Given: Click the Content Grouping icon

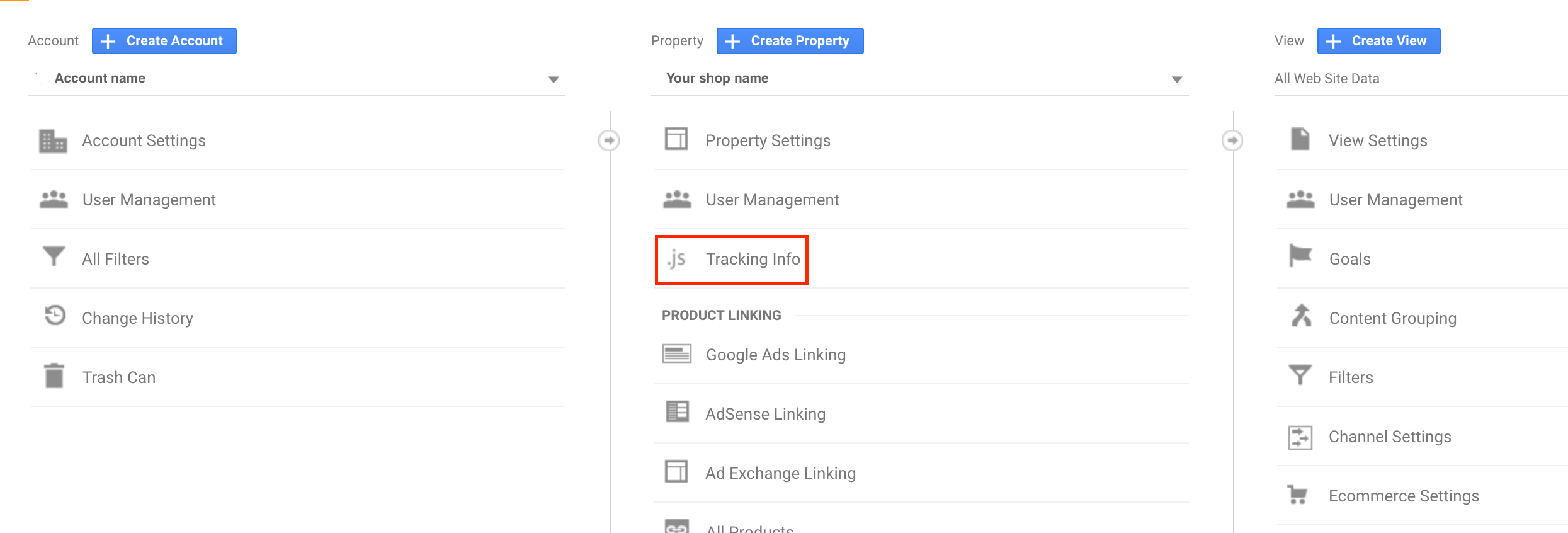Looking at the screenshot, I should (x=1301, y=316).
